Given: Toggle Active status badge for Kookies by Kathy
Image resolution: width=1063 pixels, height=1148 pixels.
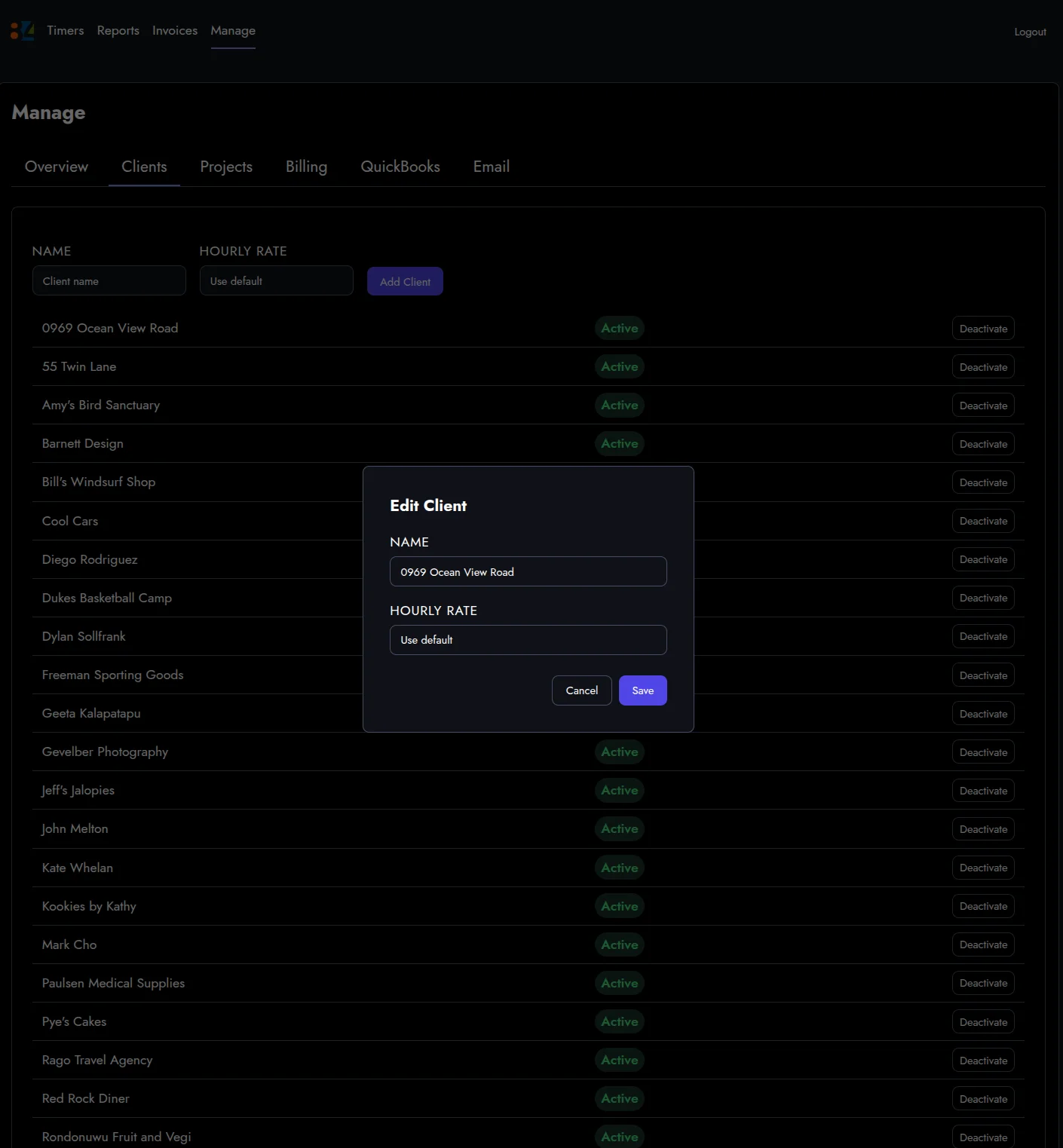Looking at the screenshot, I should (619, 906).
